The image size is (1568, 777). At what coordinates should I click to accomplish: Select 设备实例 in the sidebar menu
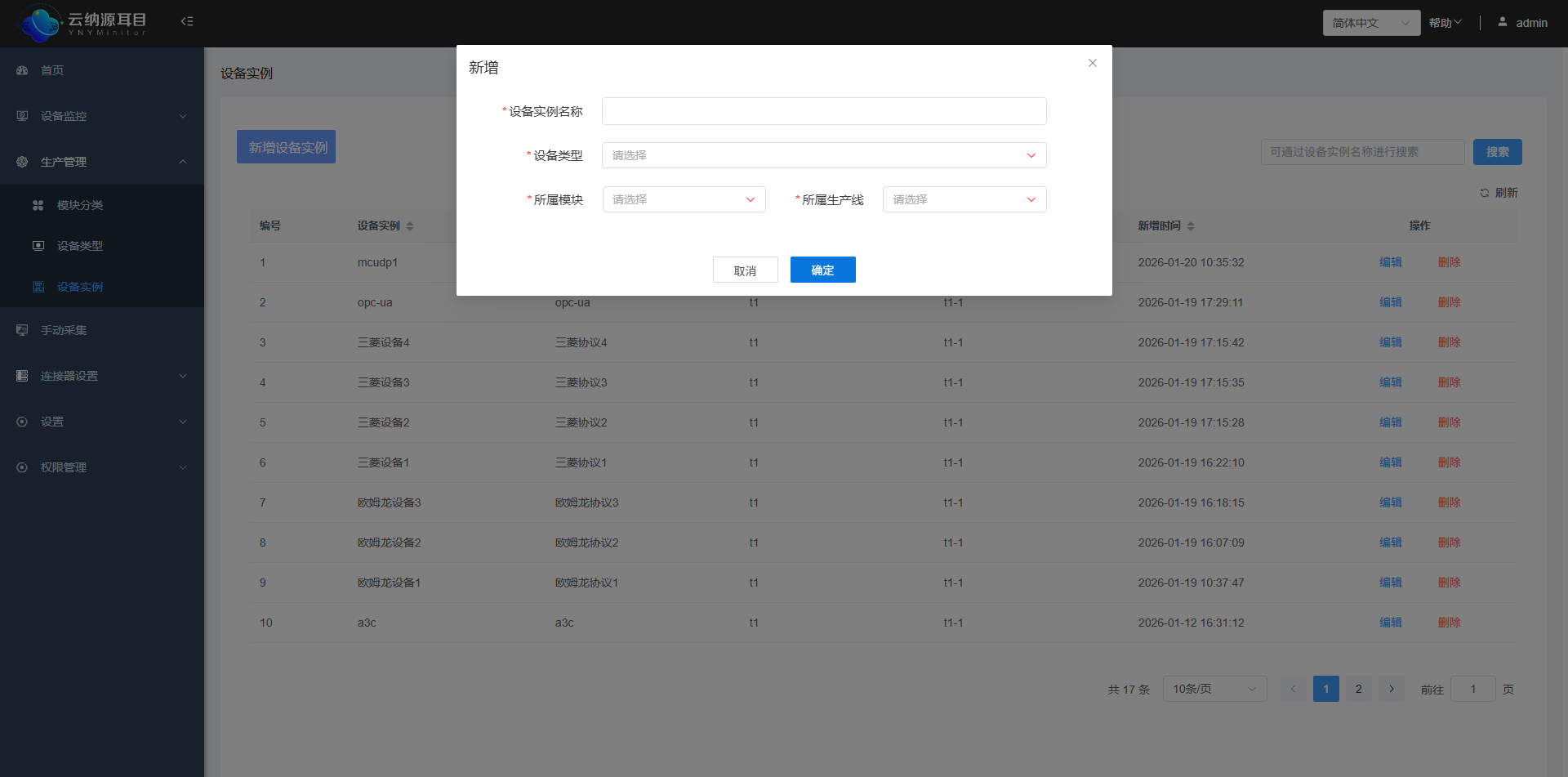(x=81, y=287)
